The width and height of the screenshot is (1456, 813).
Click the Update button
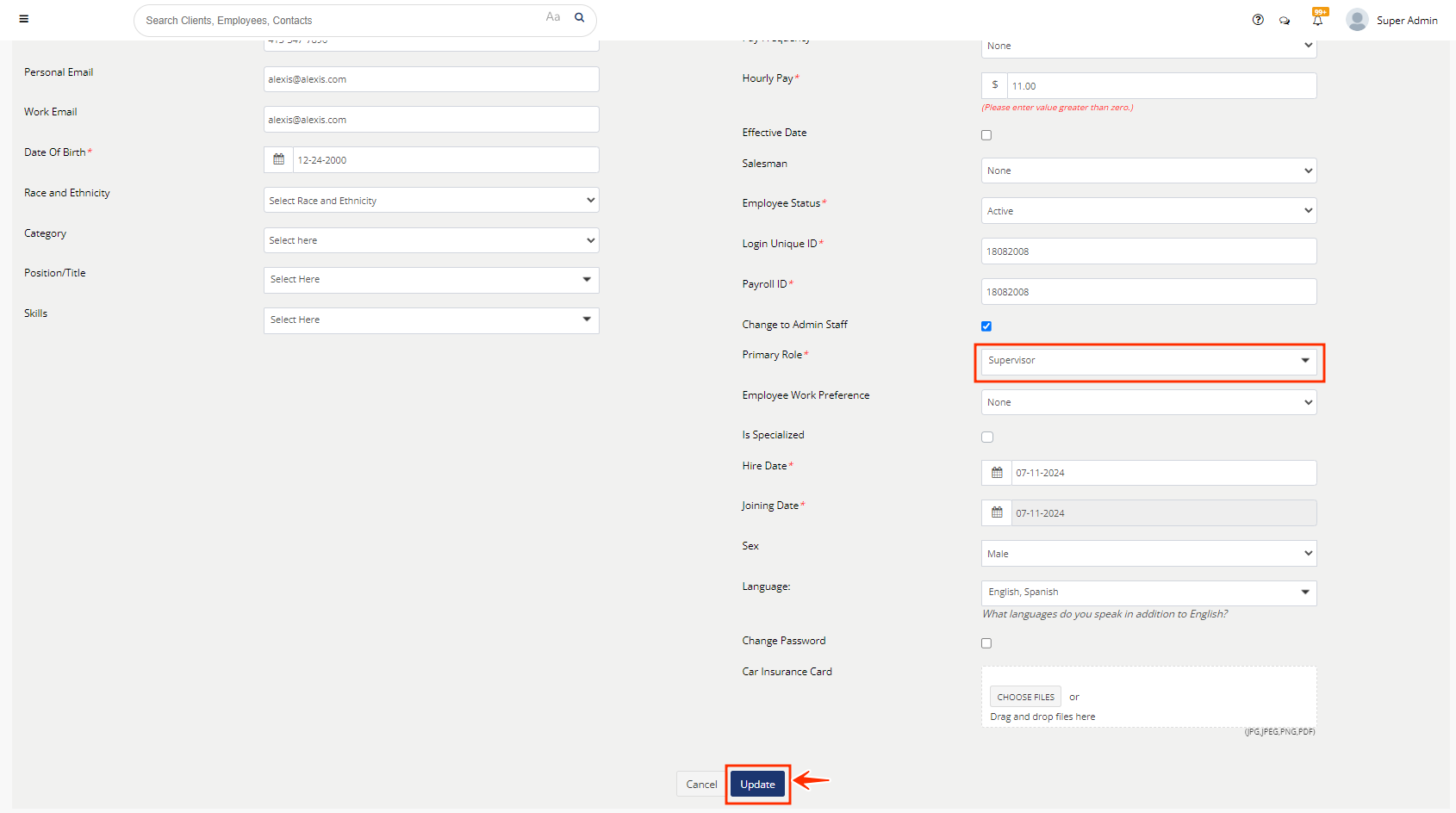[x=757, y=785]
